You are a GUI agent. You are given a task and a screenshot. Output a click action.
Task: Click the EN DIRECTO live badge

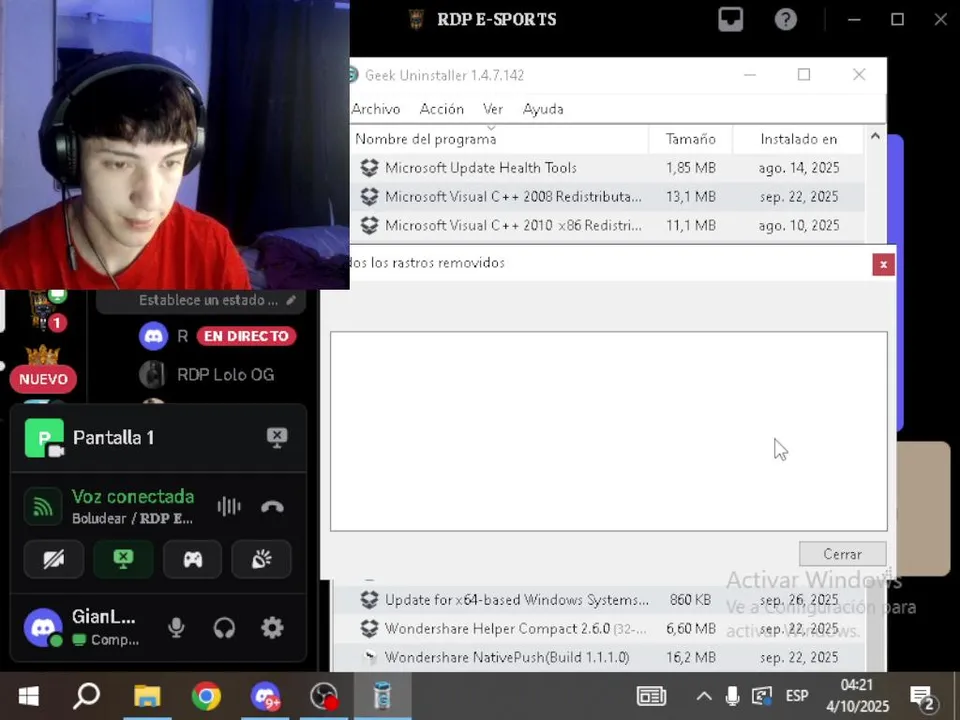click(246, 336)
